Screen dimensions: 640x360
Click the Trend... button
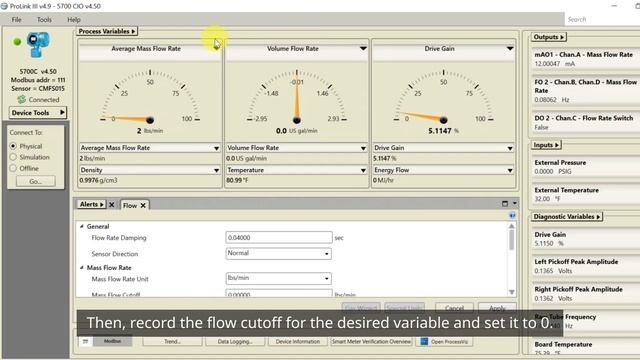[x=172, y=341]
